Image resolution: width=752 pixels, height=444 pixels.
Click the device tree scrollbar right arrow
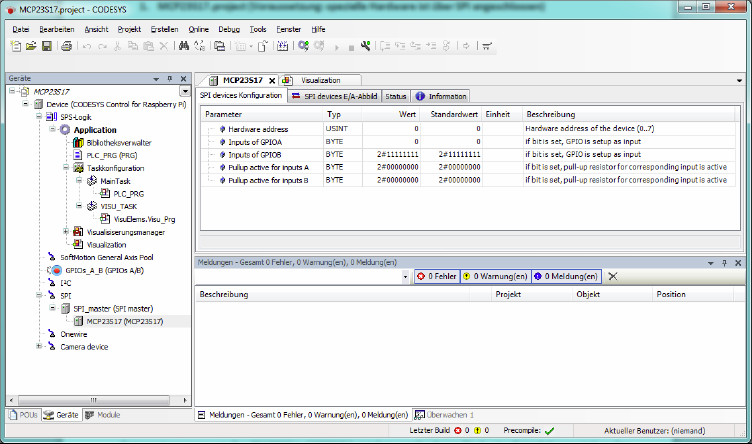pos(185,400)
